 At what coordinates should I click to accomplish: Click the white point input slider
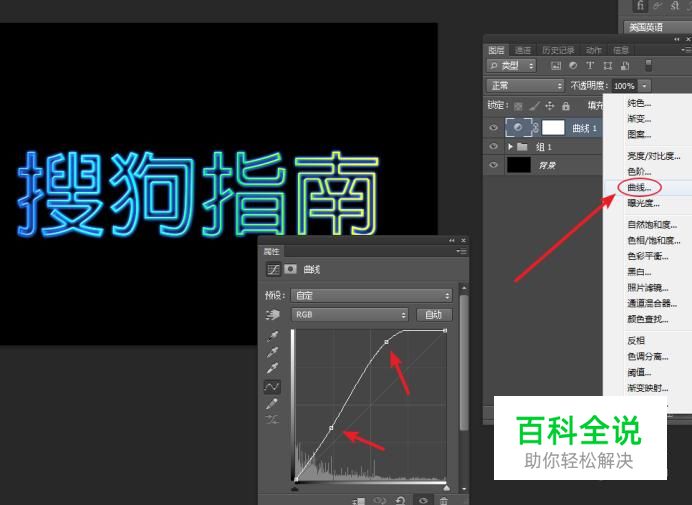tap(446, 488)
